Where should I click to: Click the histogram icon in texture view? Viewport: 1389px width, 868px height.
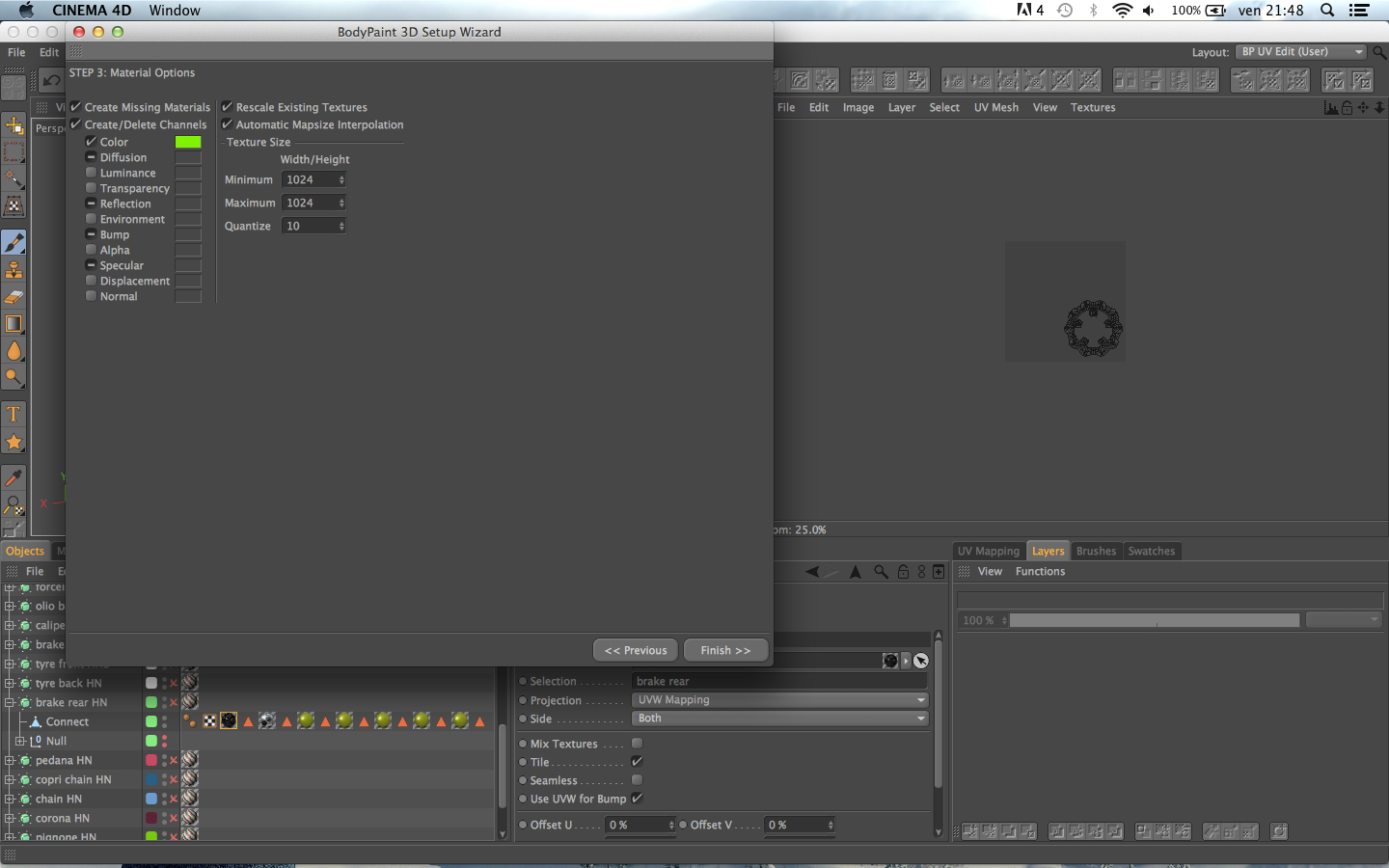pyautogui.click(x=1331, y=108)
